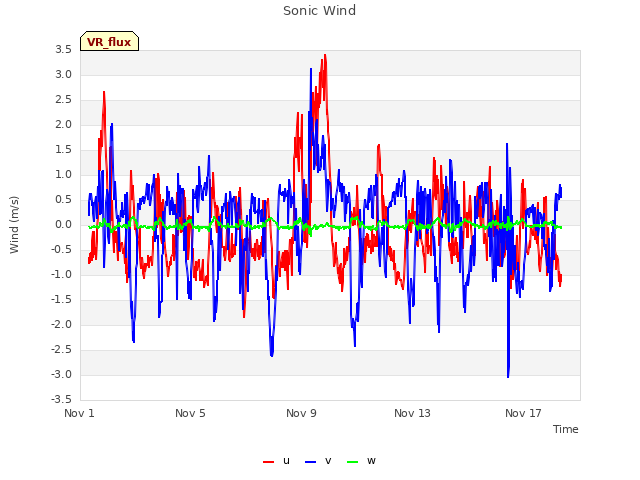640x480 pixels.
Task: Click the 2.0 y-axis tick label
Action: (x=64, y=125)
